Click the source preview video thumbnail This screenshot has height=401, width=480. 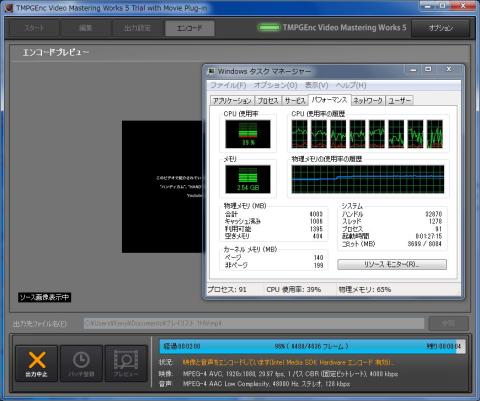(162, 187)
